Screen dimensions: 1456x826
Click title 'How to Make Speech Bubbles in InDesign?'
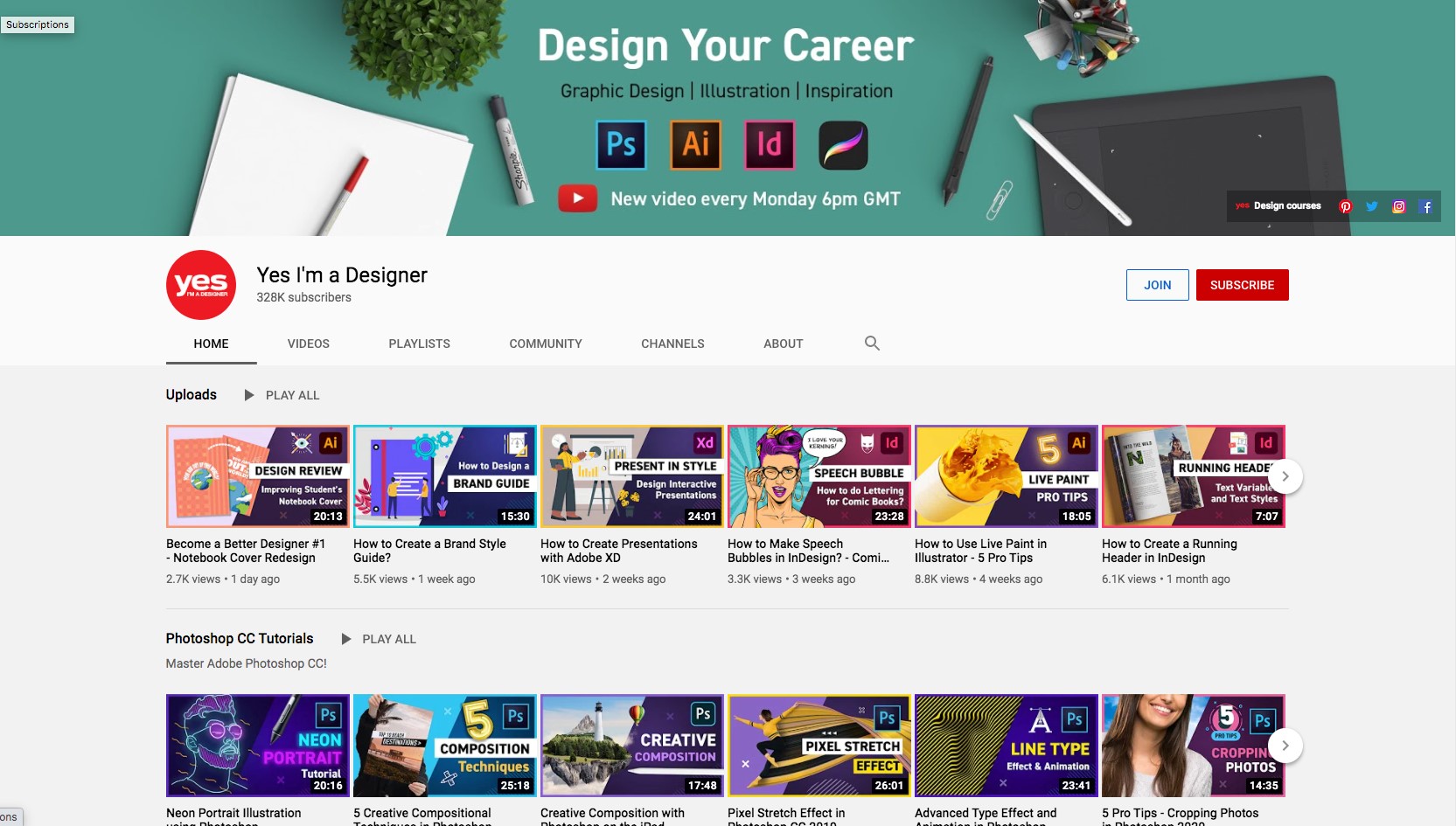[808, 551]
